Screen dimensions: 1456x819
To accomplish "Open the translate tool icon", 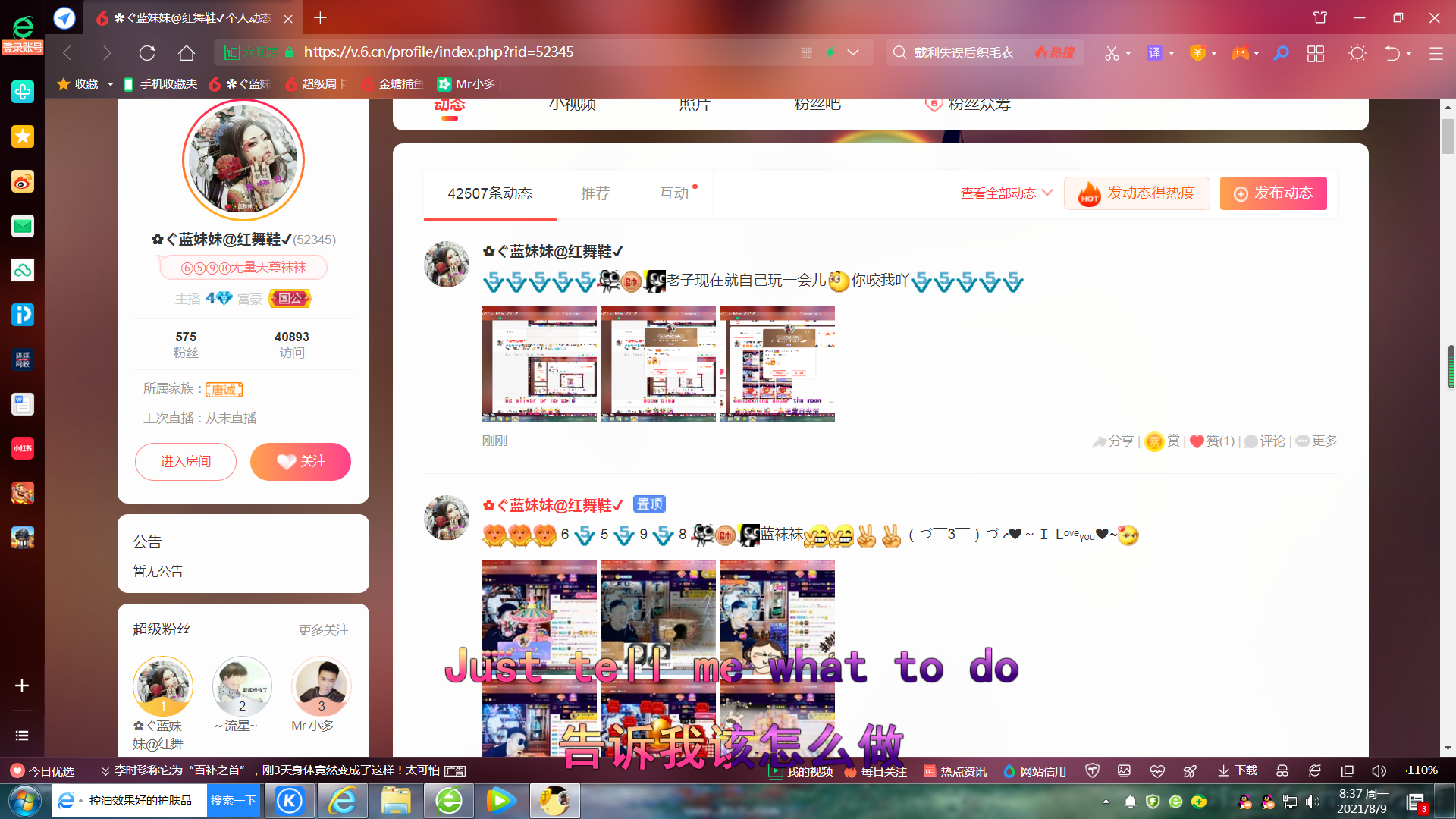I will tap(1154, 53).
